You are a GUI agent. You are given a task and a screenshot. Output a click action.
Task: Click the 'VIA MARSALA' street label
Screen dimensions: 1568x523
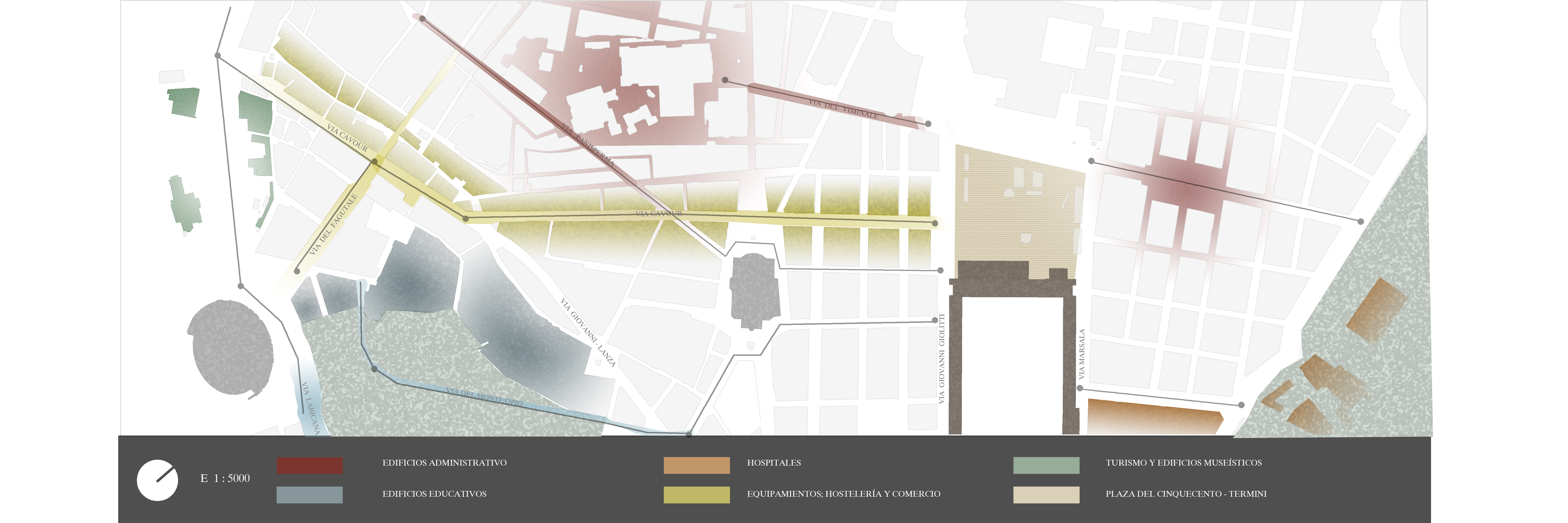pyautogui.click(x=1082, y=354)
